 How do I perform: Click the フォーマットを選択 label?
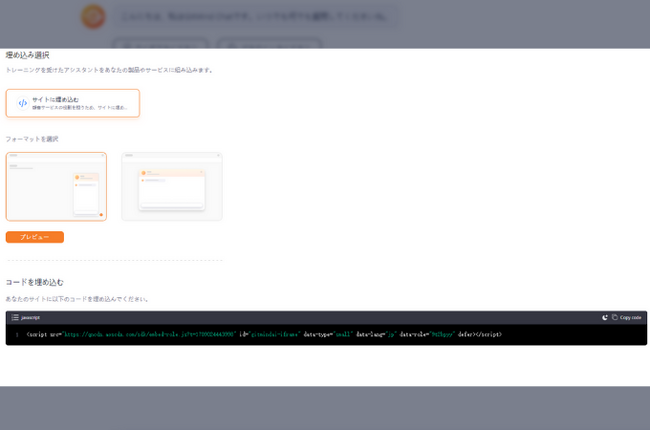(x=32, y=139)
